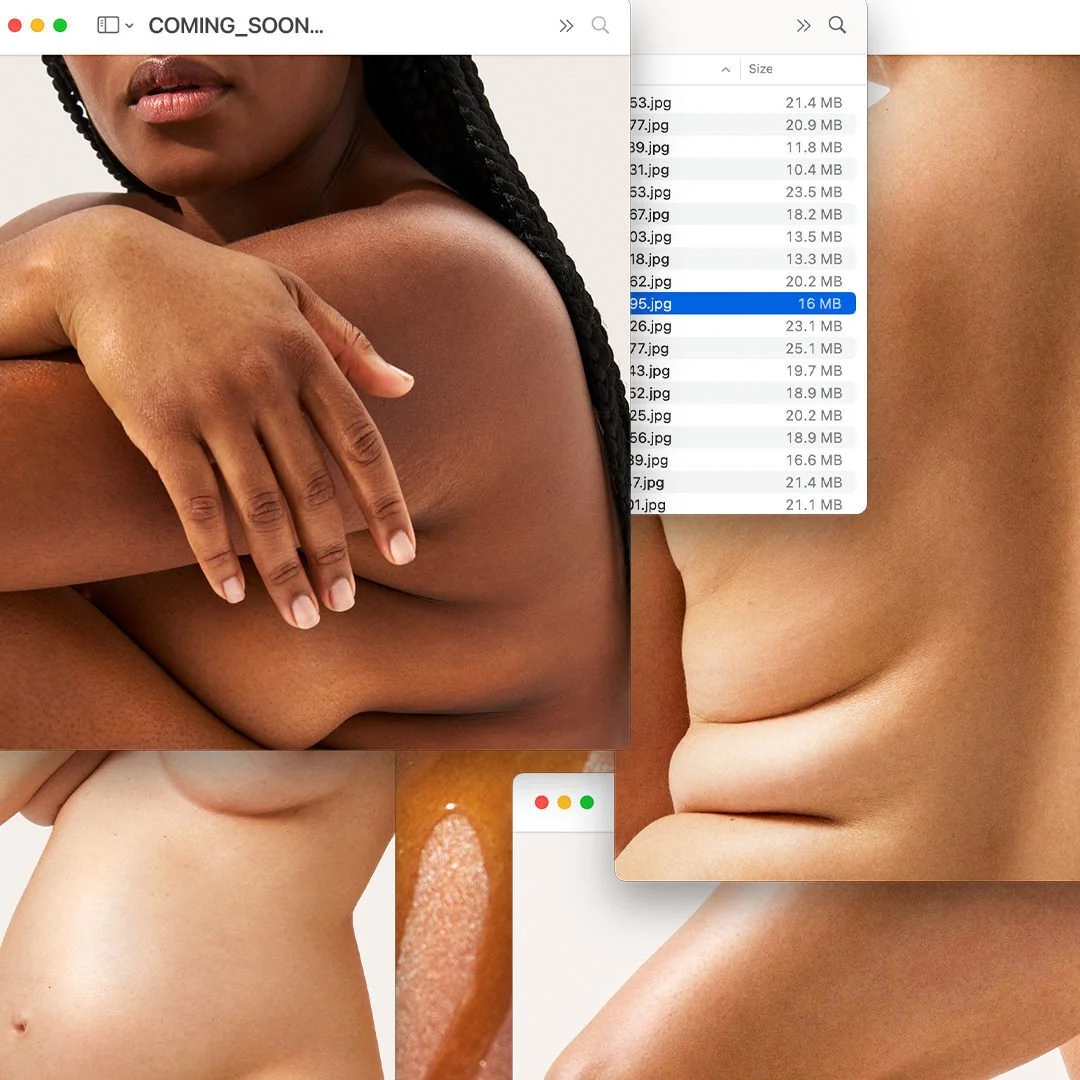This screenshot has width=1080, height=1080.
Task: Select the 26.jpg file sized 23.1 MB
Action: click(x=742, y=326)
